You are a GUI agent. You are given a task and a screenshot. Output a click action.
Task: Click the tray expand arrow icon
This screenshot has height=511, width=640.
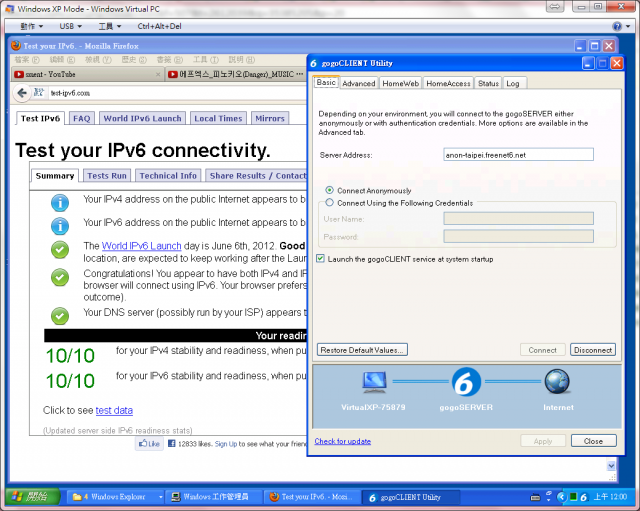[562, 497]
